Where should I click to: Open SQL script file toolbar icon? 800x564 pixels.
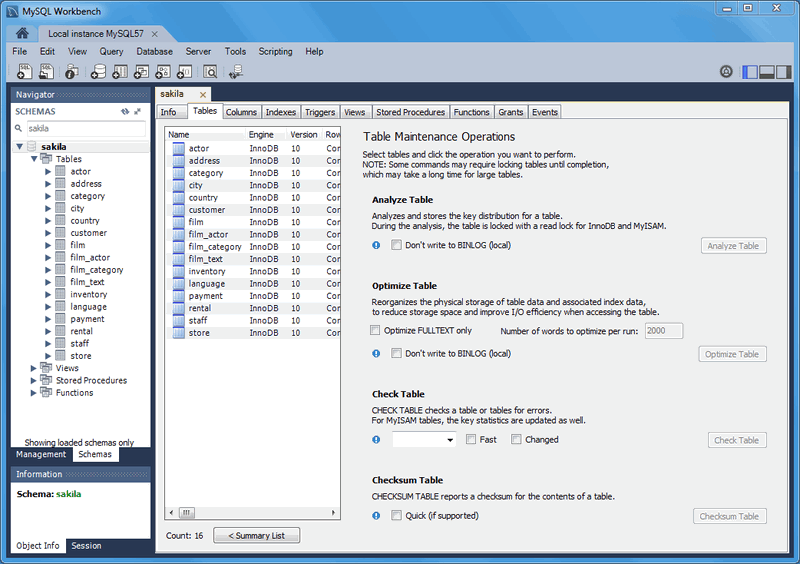point(46,72)
